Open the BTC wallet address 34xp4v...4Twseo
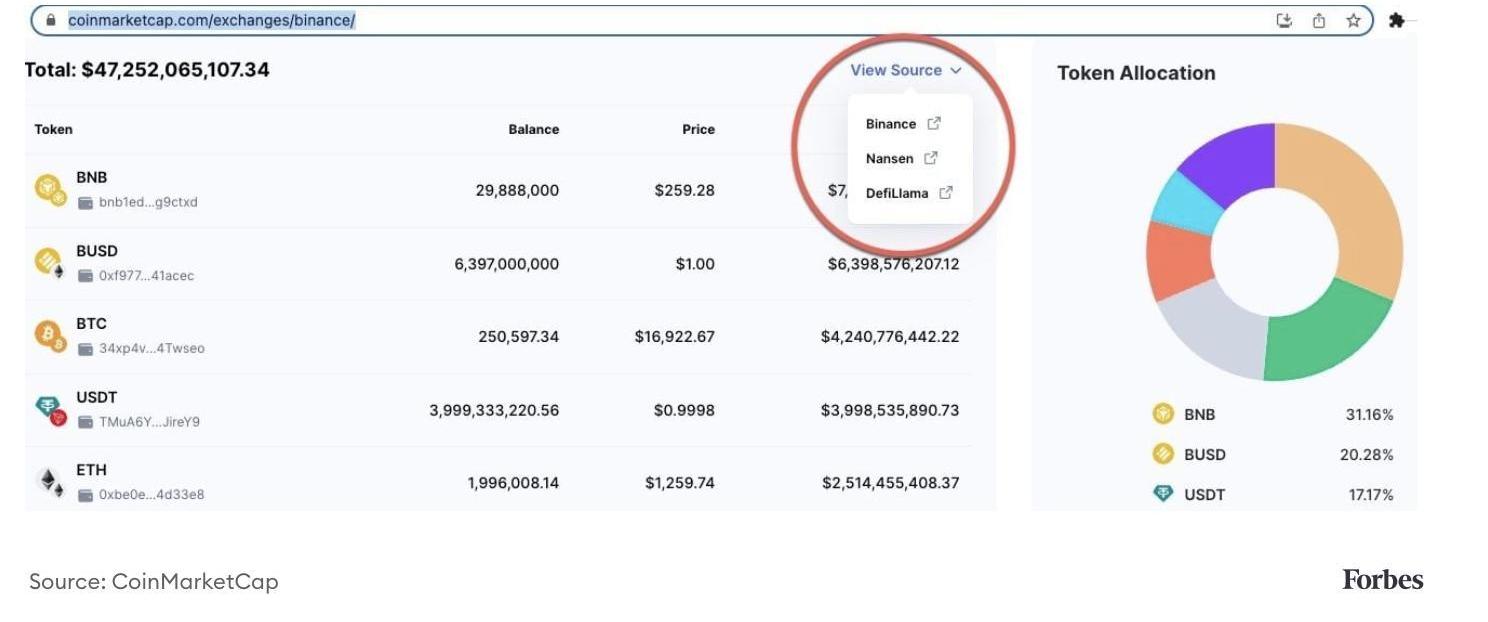 point(151,349)
